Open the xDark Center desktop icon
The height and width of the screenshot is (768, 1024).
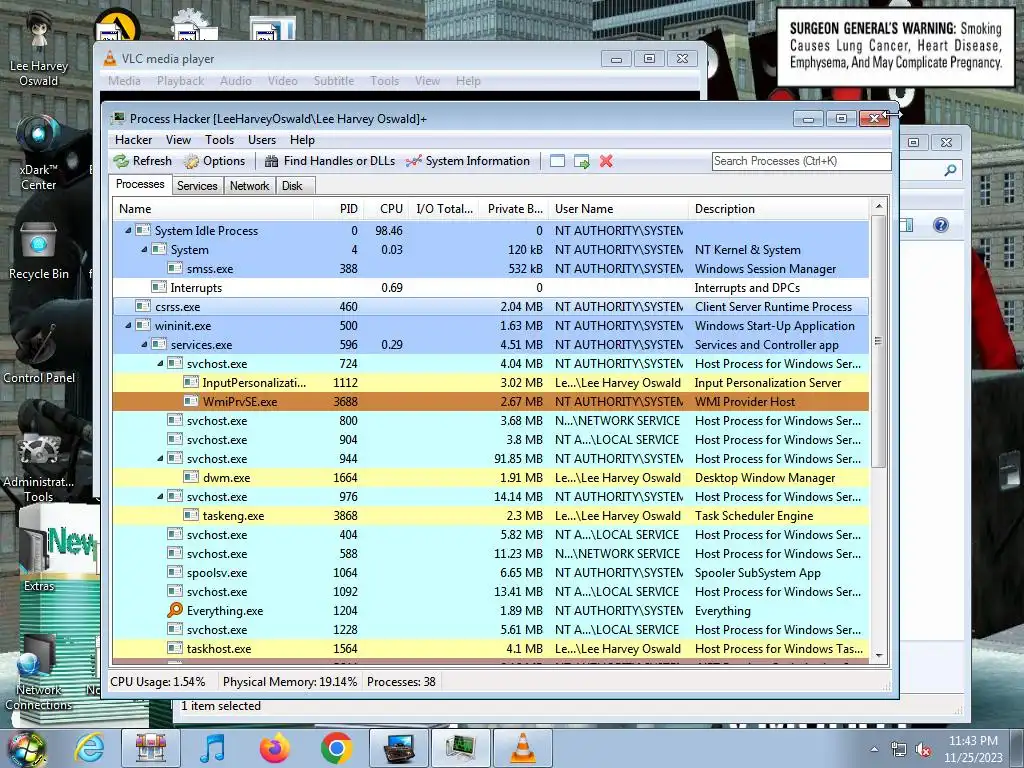(39, 153)
